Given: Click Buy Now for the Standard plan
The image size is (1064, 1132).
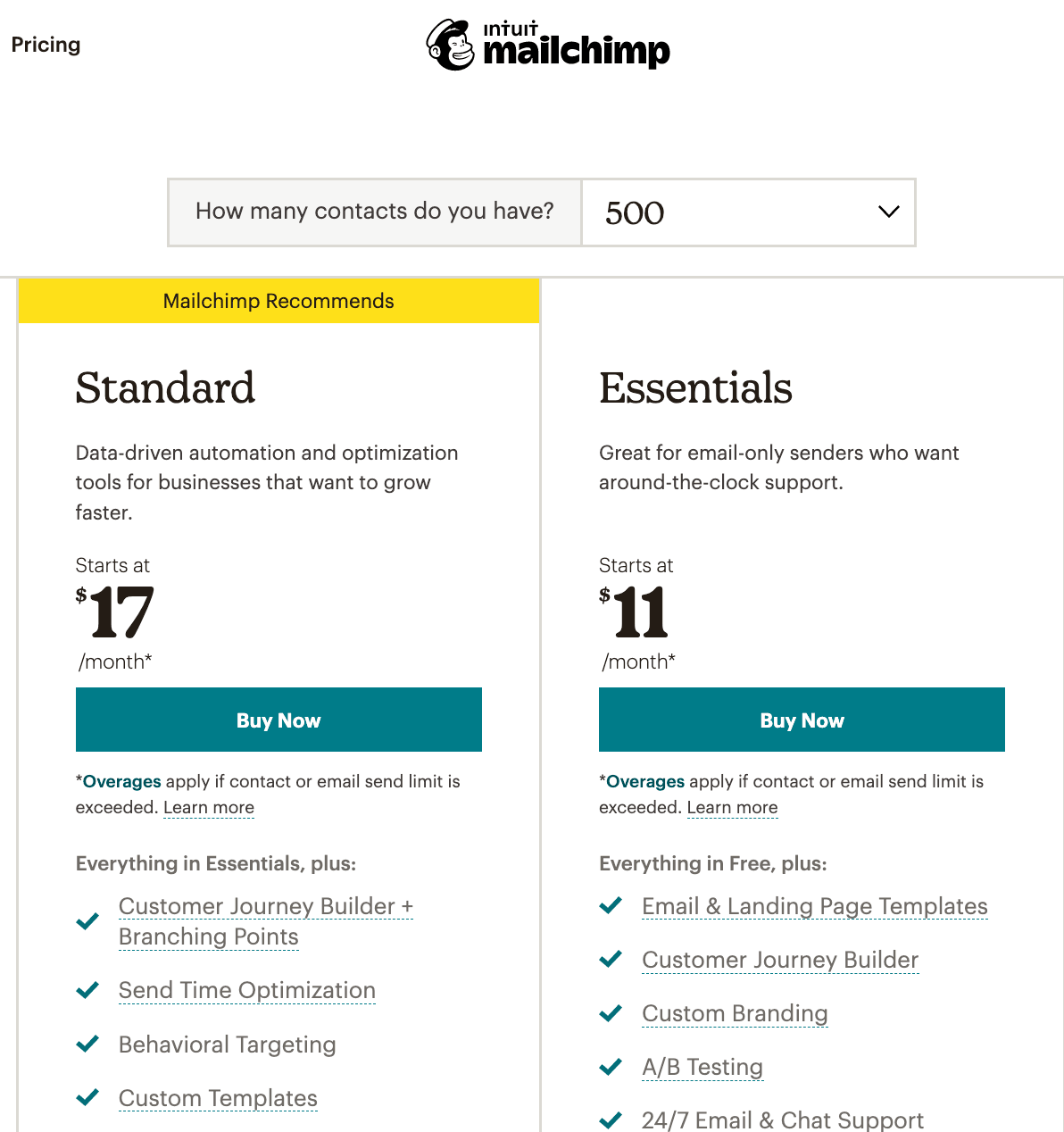Looking at the screenshot, I should 278,720.
